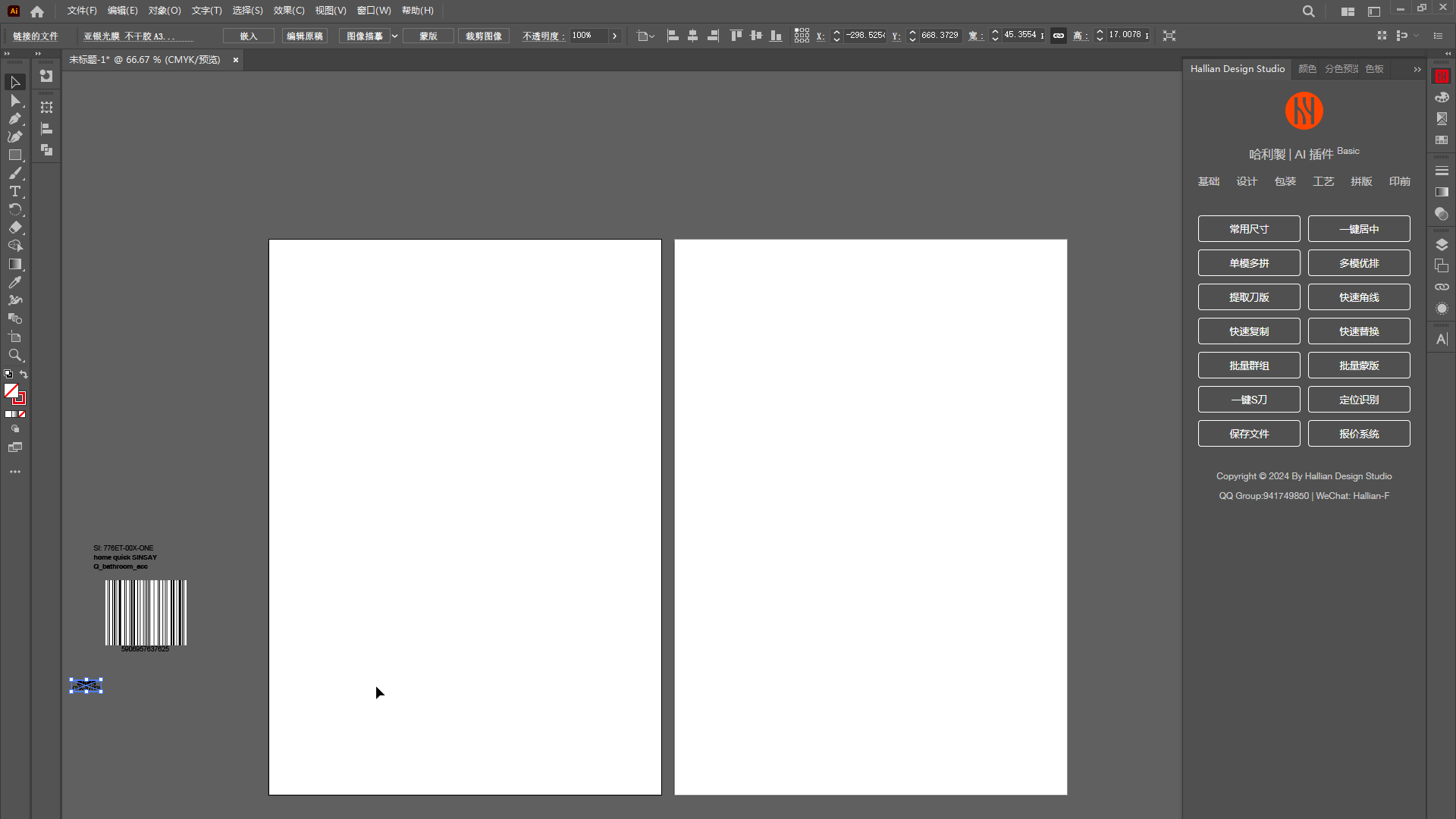
Task: Step the width value
Action: [x=995, y=36]
